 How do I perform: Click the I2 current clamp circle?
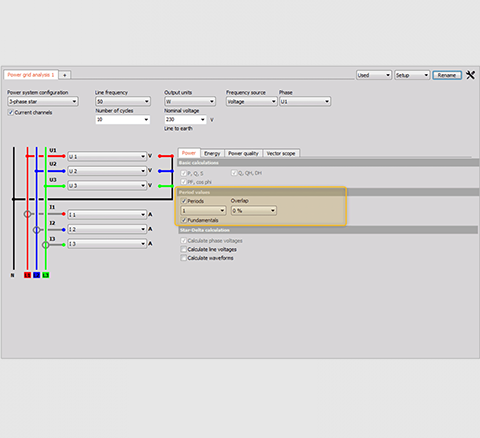pos(37,230)
